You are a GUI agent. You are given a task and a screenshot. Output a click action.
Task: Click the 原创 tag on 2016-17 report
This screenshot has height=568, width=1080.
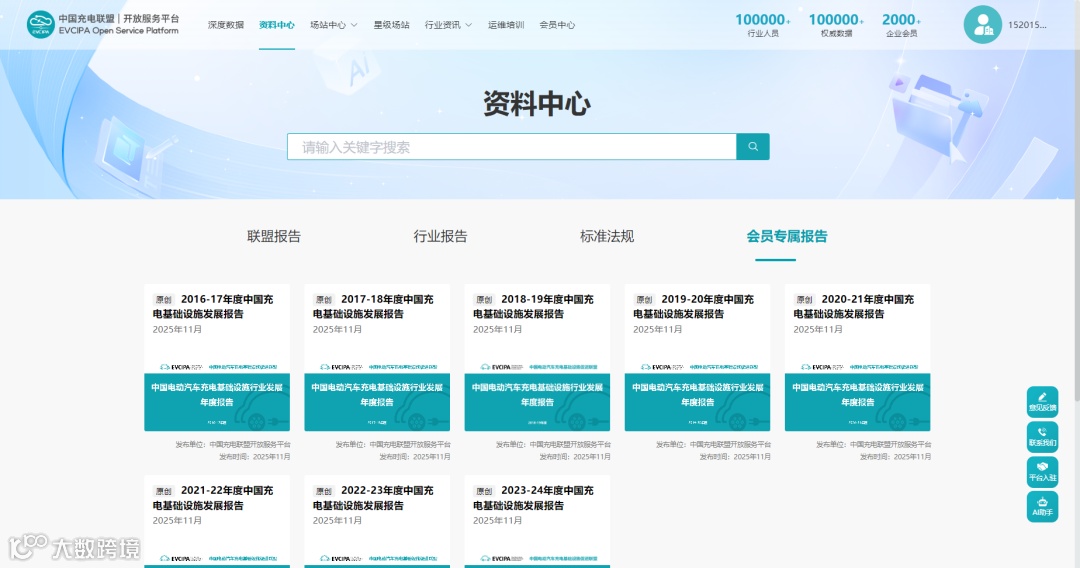[163, 299]
